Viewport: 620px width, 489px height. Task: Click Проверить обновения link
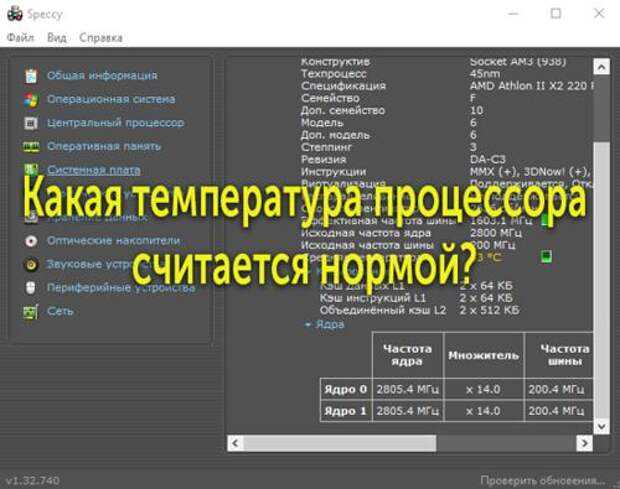click(542, 481)
